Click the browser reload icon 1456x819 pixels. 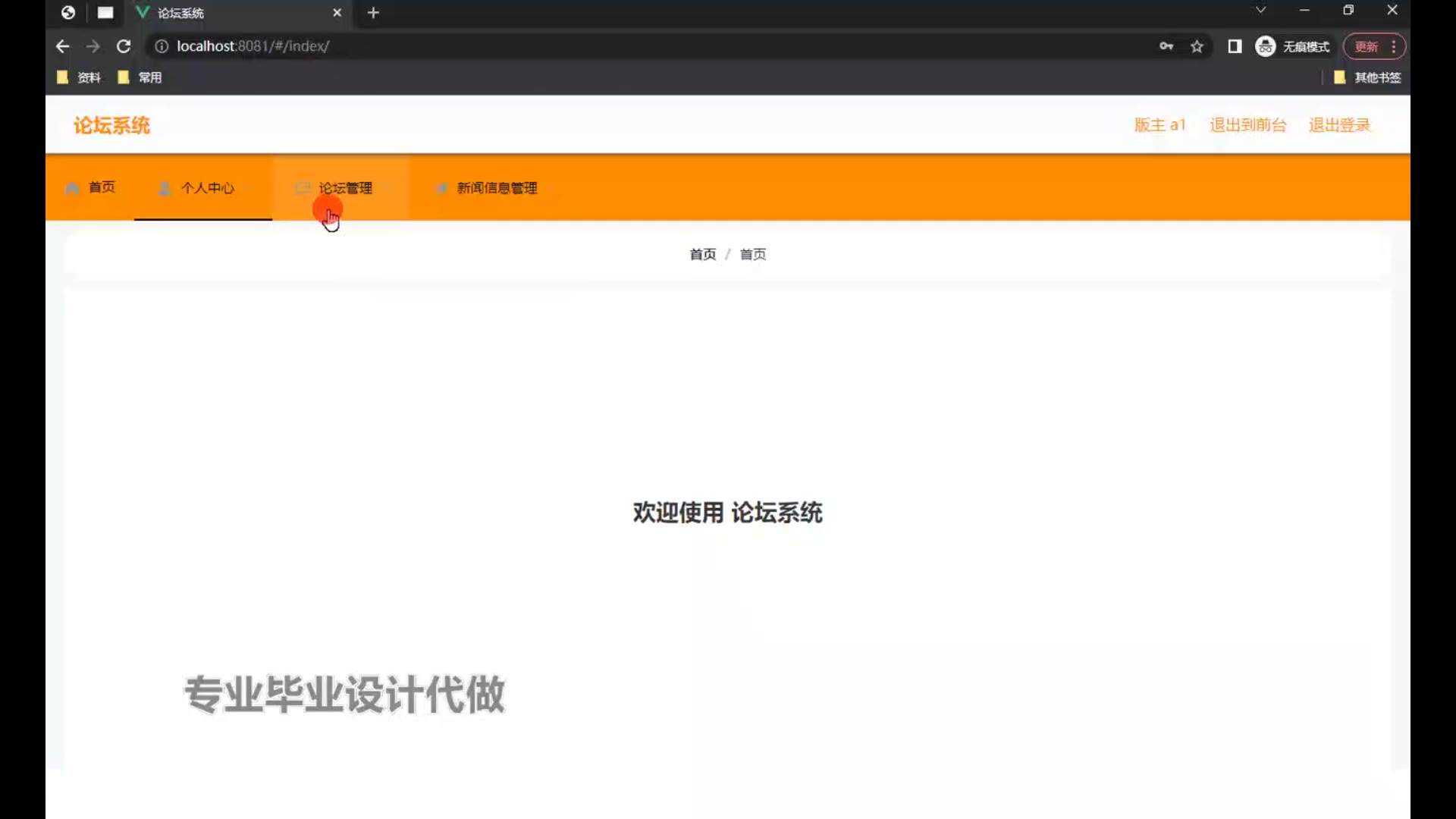pyautogui.click(x=124, y=46)
